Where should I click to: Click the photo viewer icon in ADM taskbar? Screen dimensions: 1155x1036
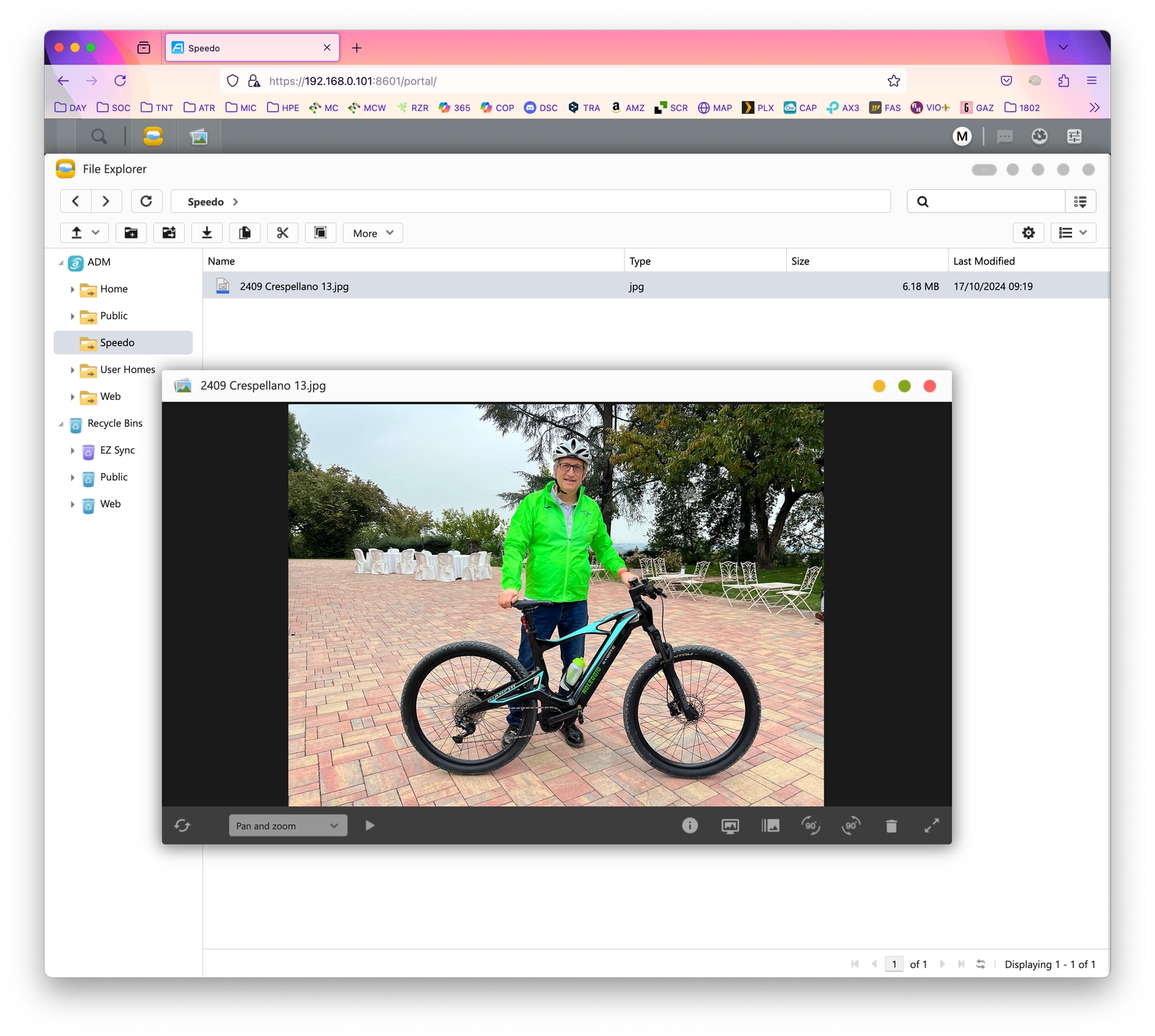point(199,136)
